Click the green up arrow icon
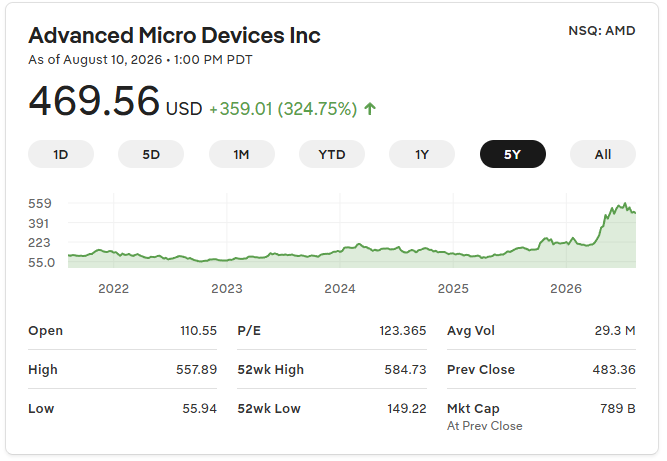The width and height of the screenshot is (667, 461). (x=370, y=109)
